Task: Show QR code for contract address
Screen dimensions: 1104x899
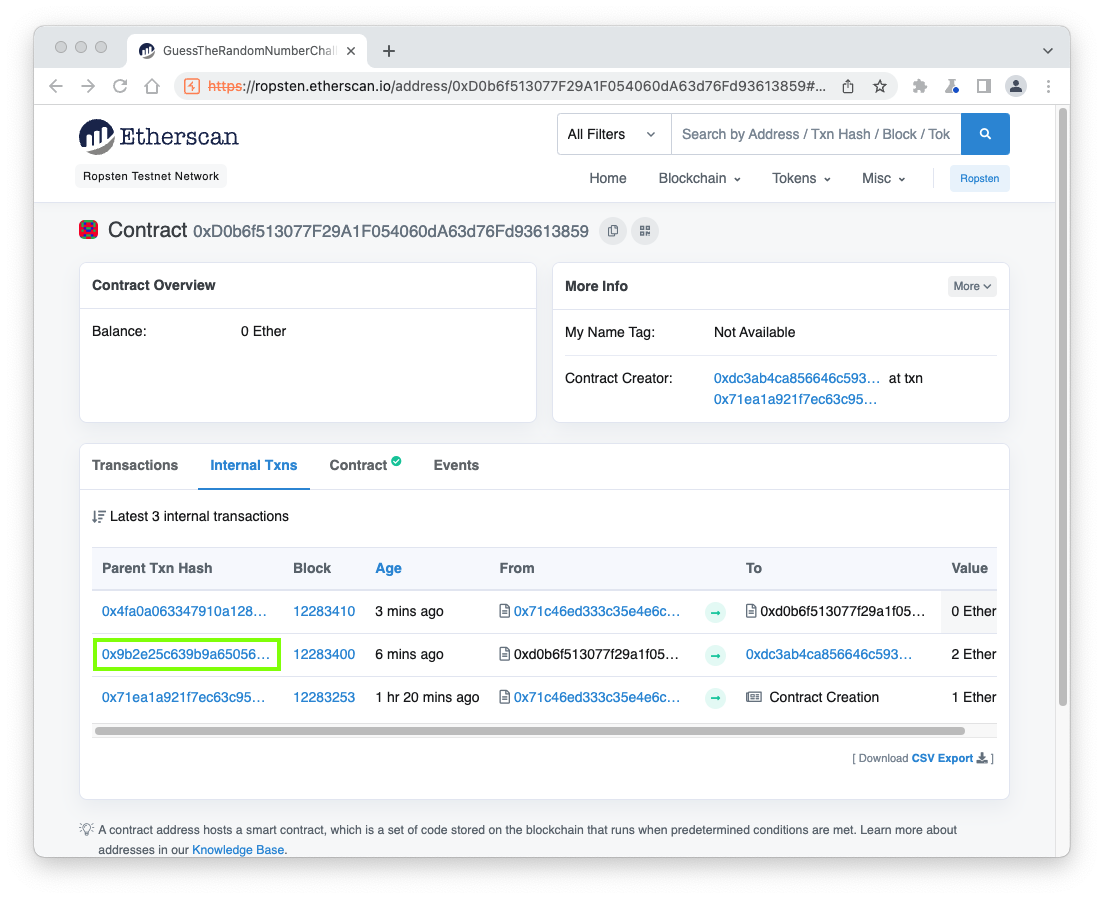Action: pos(645,231)
